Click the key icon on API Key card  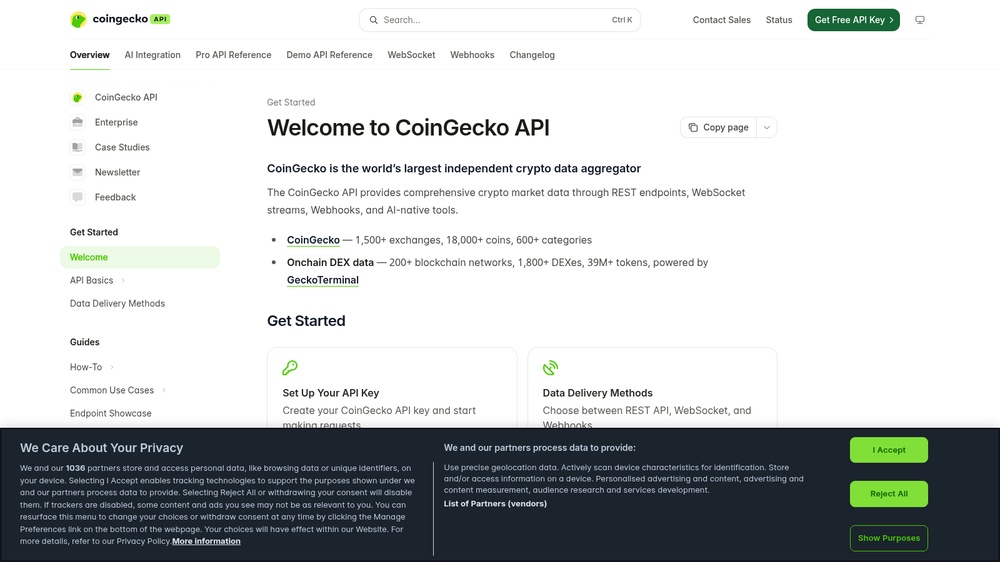(x=290, y=368)
